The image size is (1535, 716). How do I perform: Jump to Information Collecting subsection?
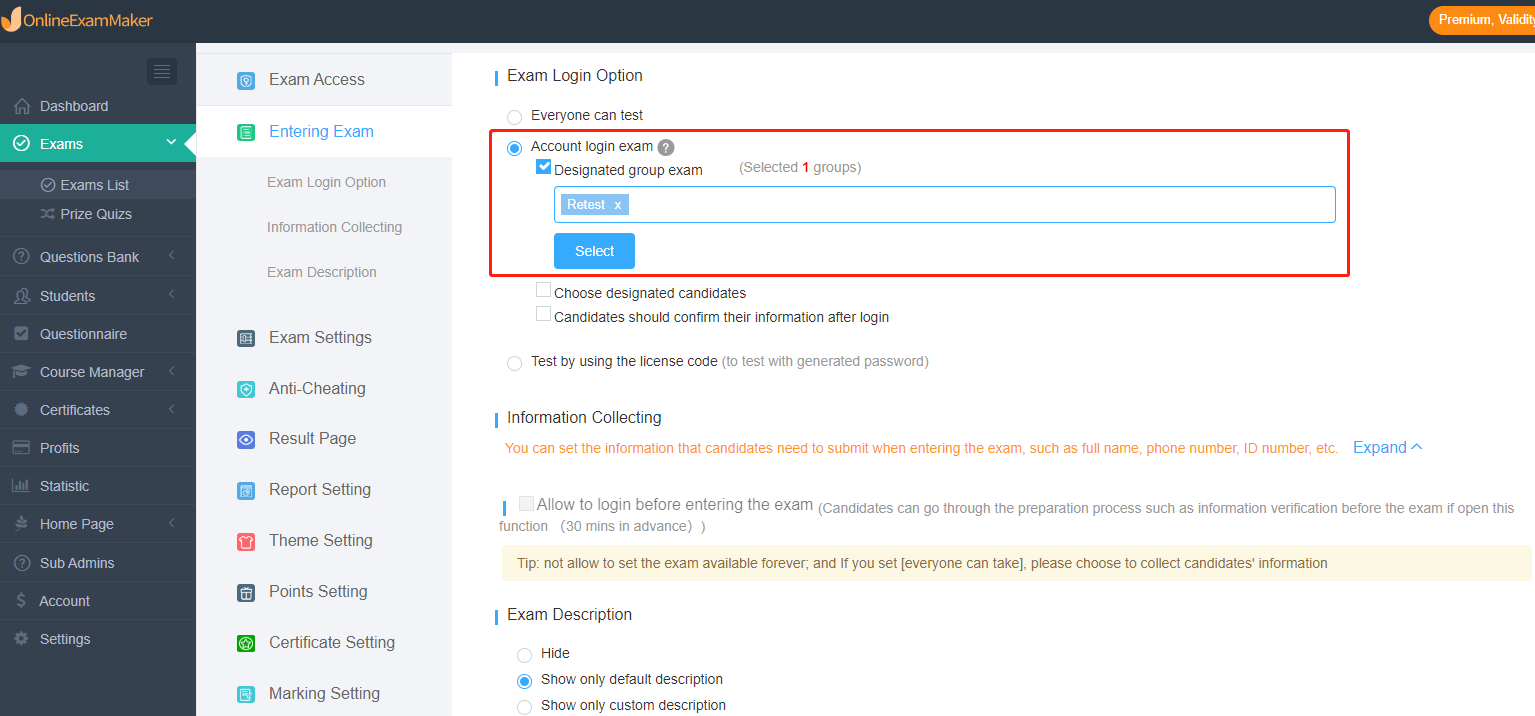point(334,227)
